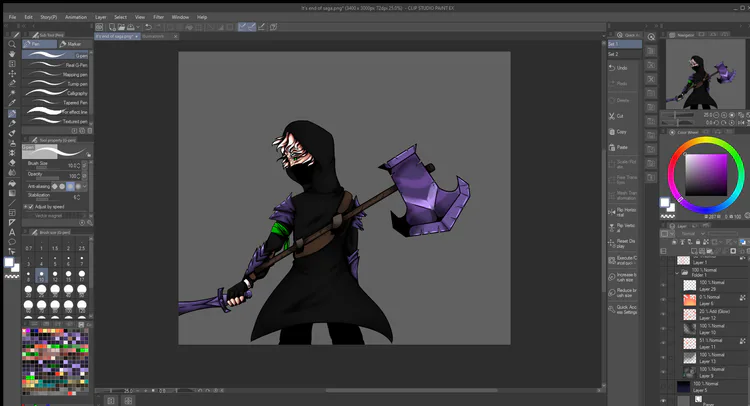The image size is (750, 406).
Task: Toggle visibility of Layer 10
Action: [x=663, y=329]
